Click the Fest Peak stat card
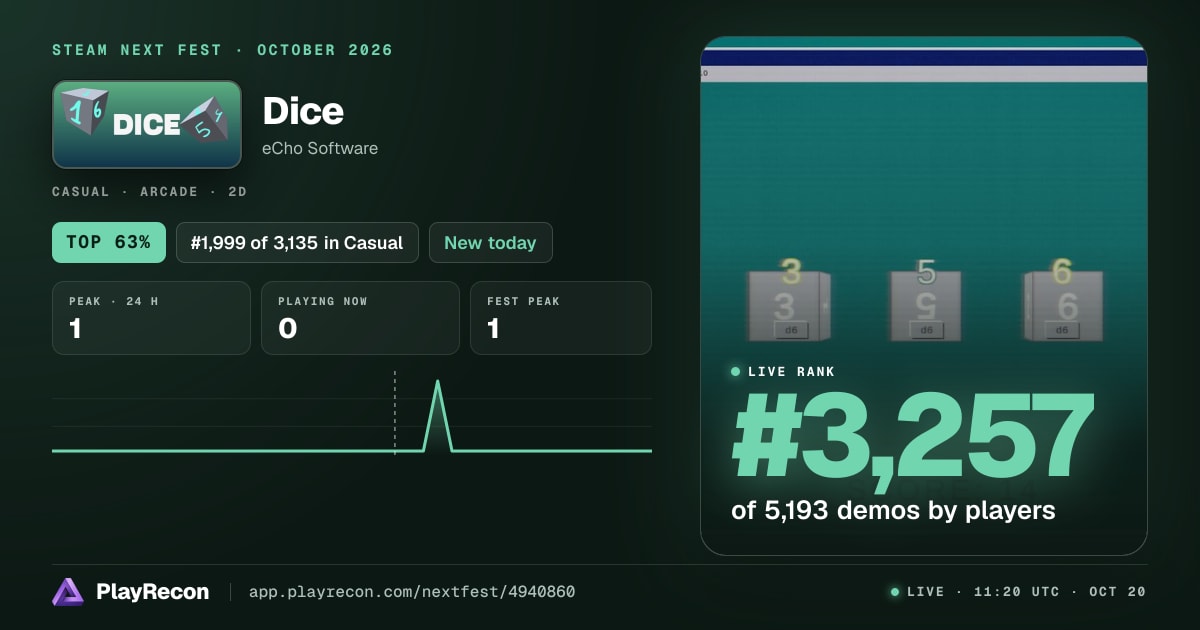The width and height of the screenshot is (1200, 630). pyautogui.click(x=561, y=318)
